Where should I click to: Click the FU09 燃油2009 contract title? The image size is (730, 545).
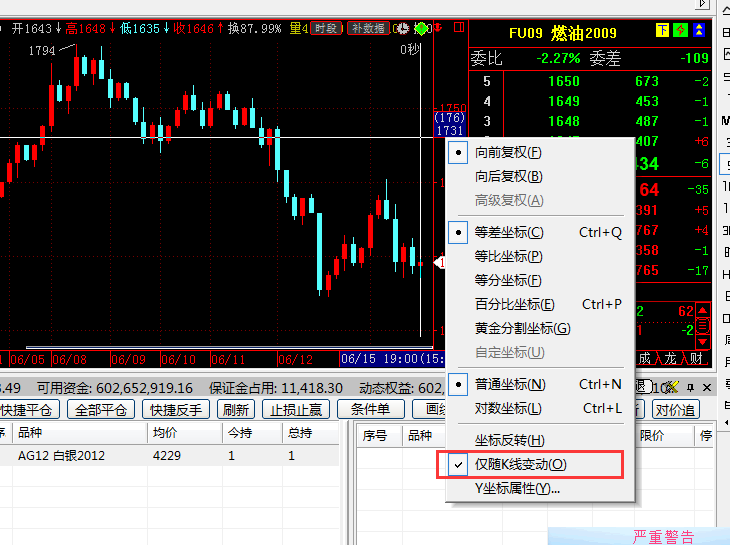[x=563, y=33]
